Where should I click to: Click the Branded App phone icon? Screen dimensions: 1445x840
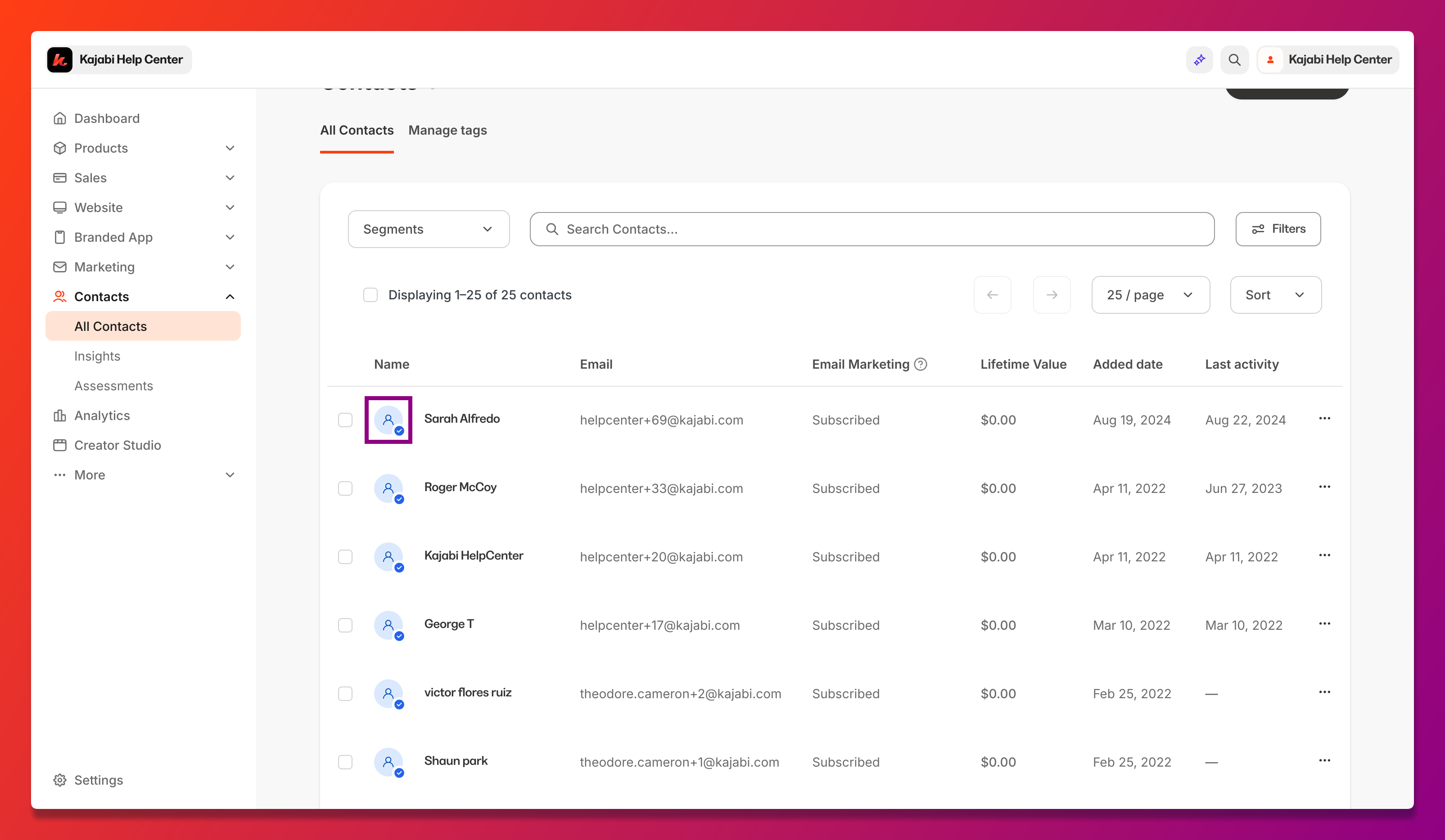click(x=59, y=237)
